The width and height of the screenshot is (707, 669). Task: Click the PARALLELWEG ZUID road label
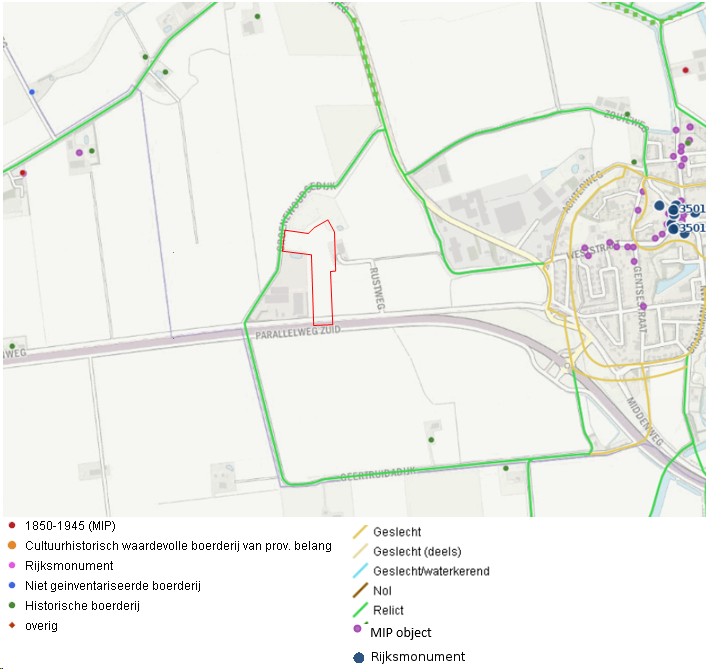pos(298,333)
